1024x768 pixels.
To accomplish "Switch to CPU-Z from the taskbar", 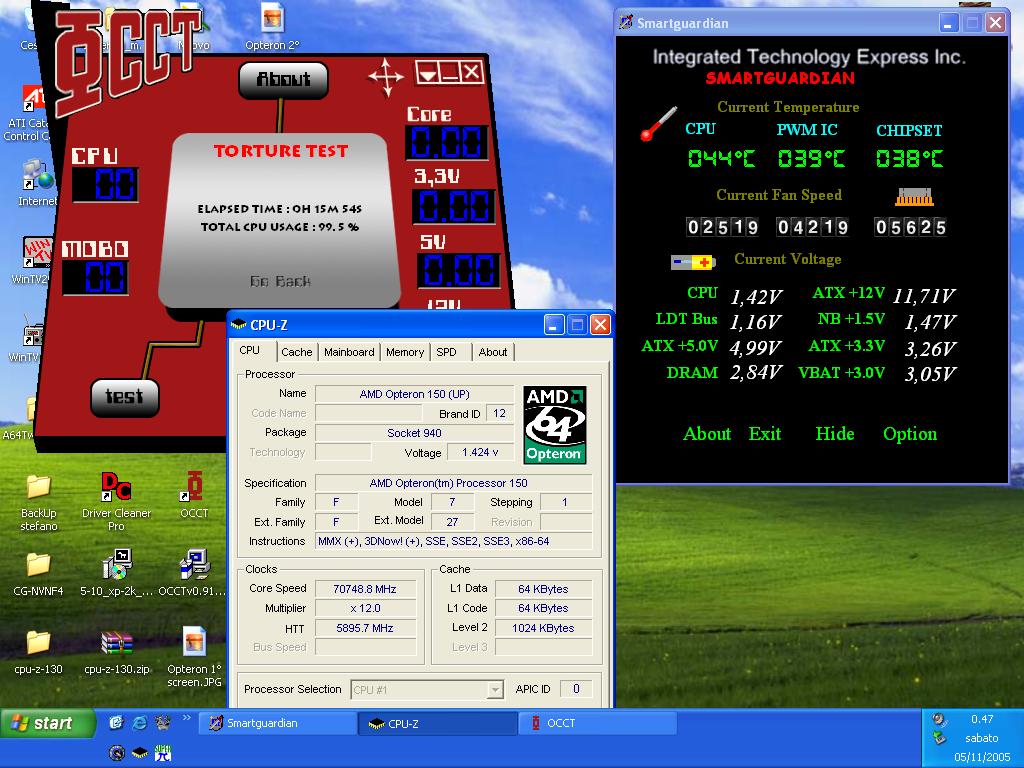I will tap(438, 723).
